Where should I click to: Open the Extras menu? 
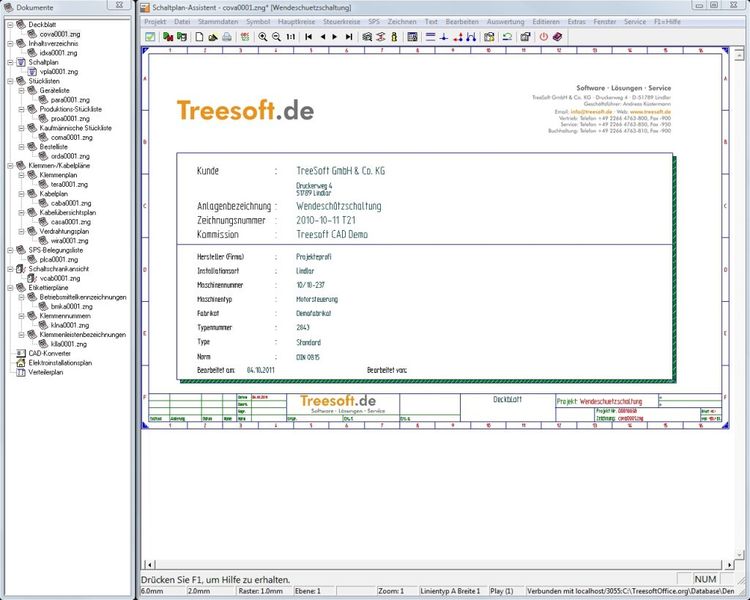tap(576, 22)
